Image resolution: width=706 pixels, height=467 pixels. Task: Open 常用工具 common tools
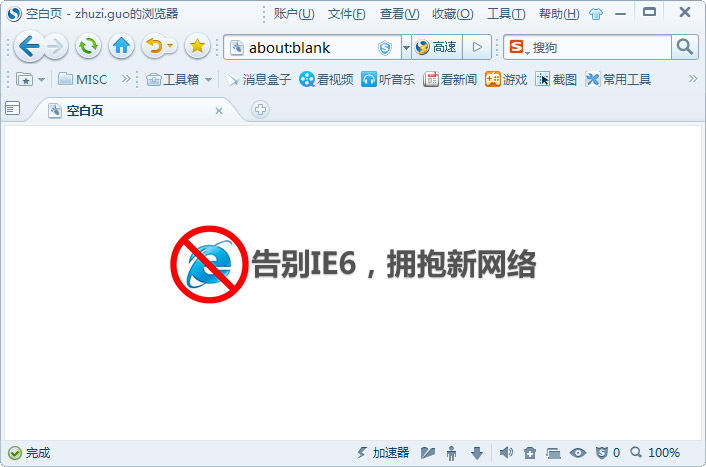click(618, 80)
